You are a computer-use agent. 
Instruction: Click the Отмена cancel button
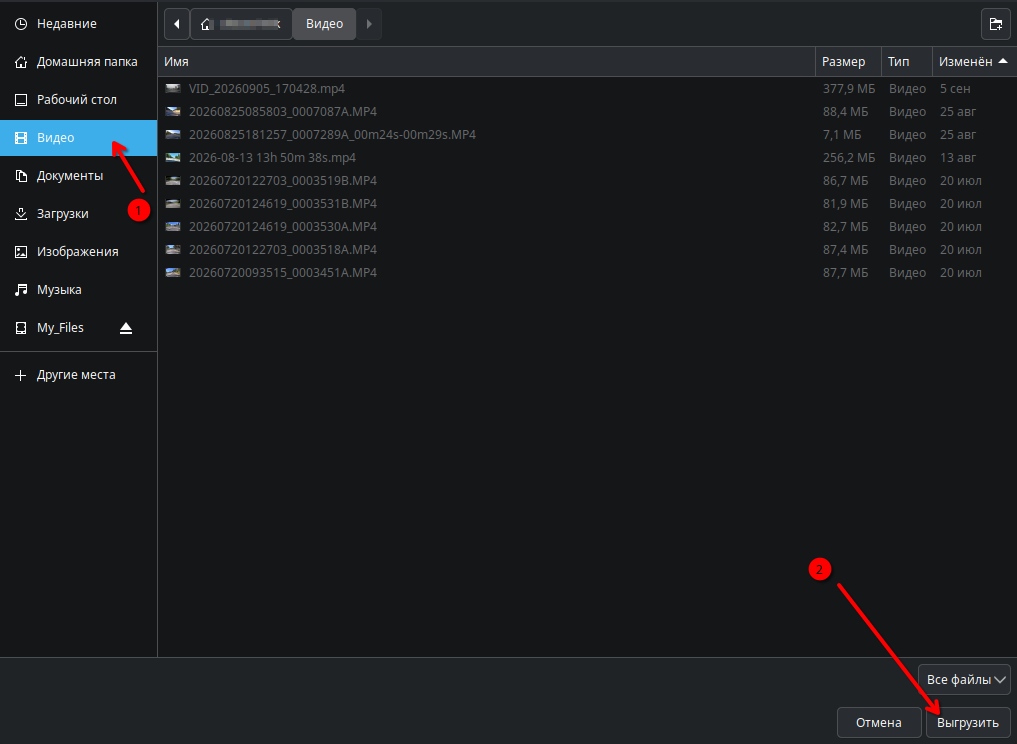(x=879, y=723)
